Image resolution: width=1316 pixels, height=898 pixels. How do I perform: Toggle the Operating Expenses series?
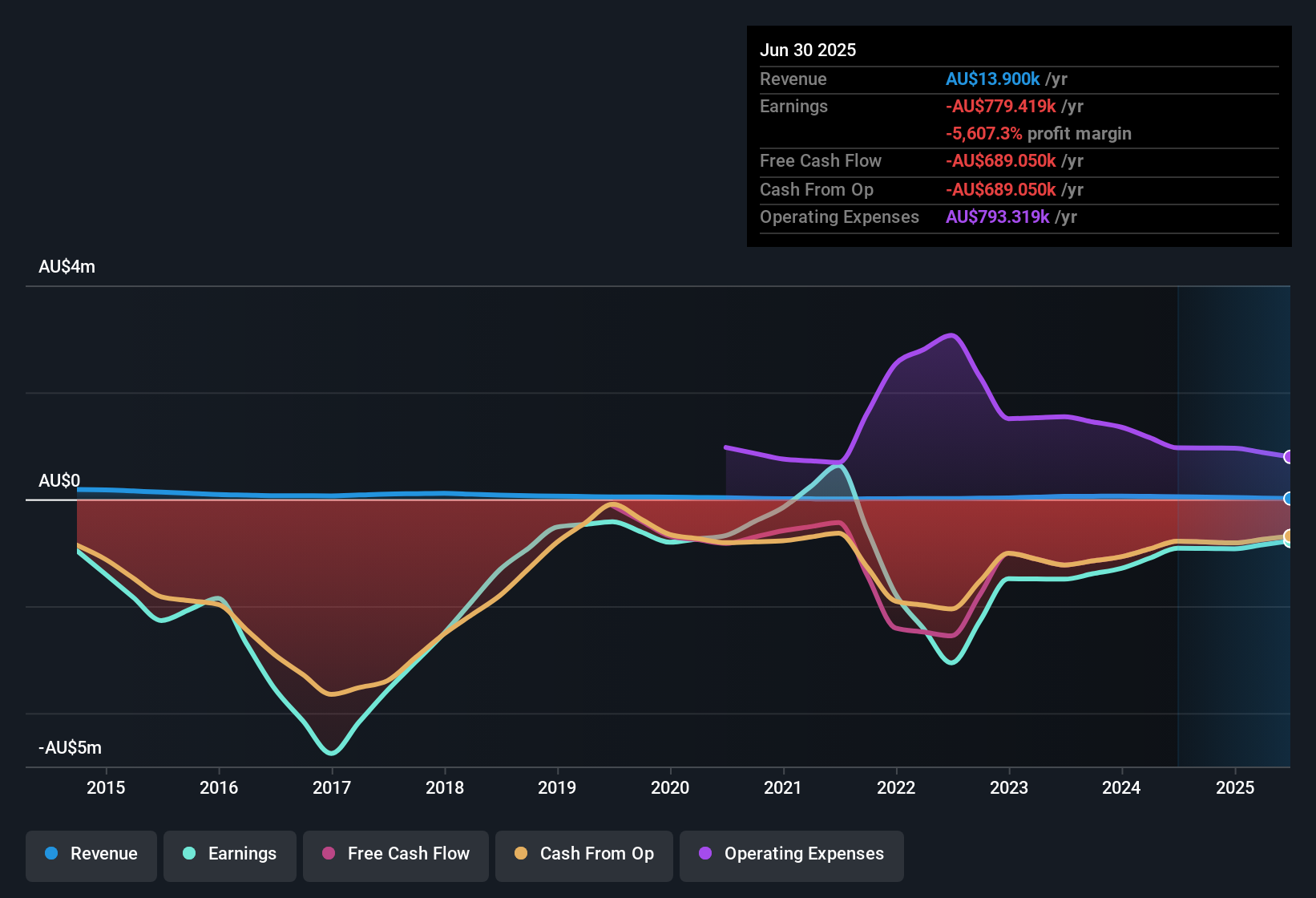pos(792,854)
